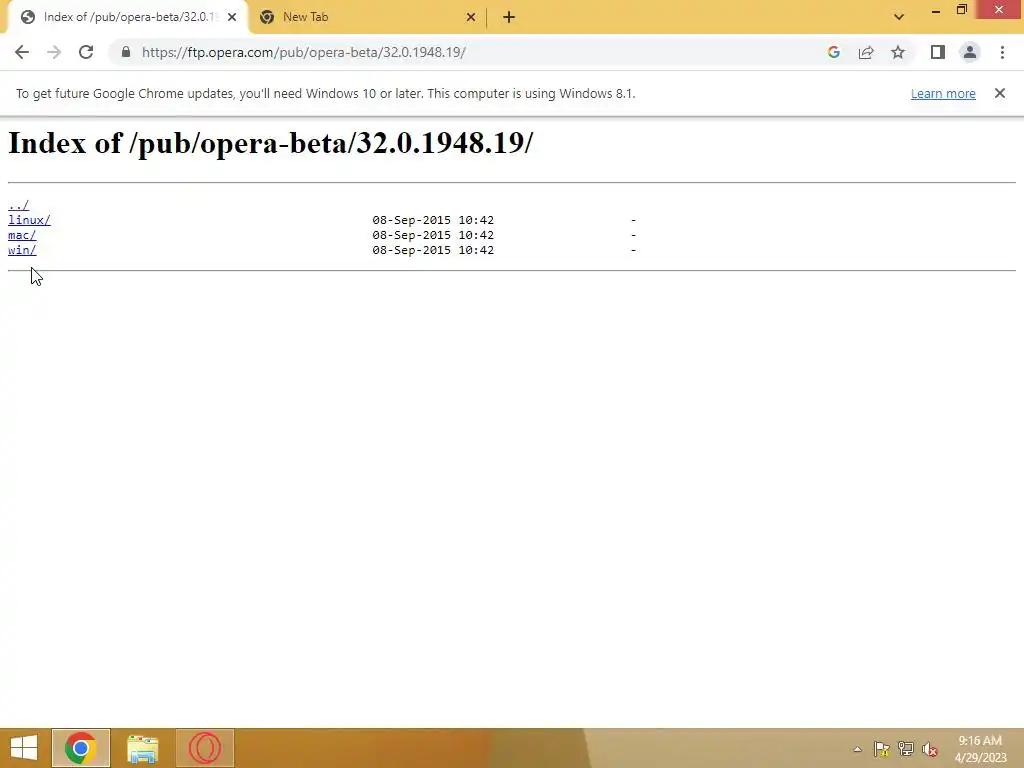Open a new tab with plus button

coord(509,17)
